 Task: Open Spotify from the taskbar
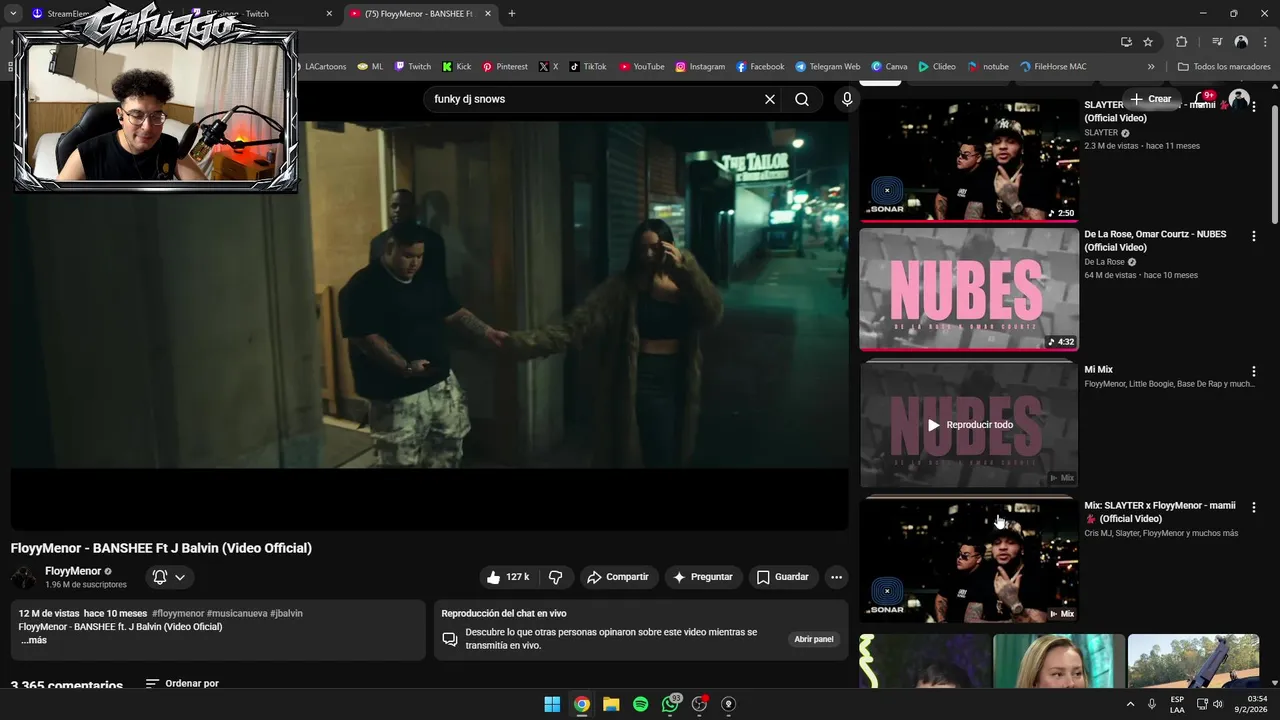[x=641, y=704]
